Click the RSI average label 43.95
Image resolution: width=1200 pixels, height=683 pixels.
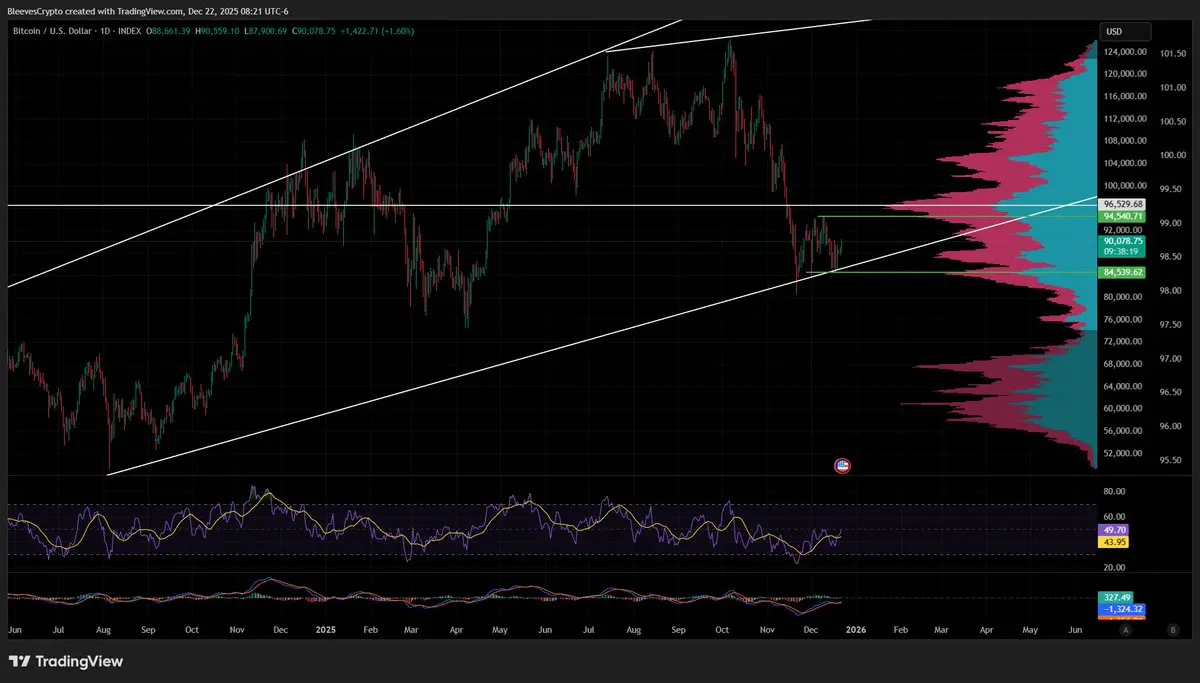click(1113, 541)
